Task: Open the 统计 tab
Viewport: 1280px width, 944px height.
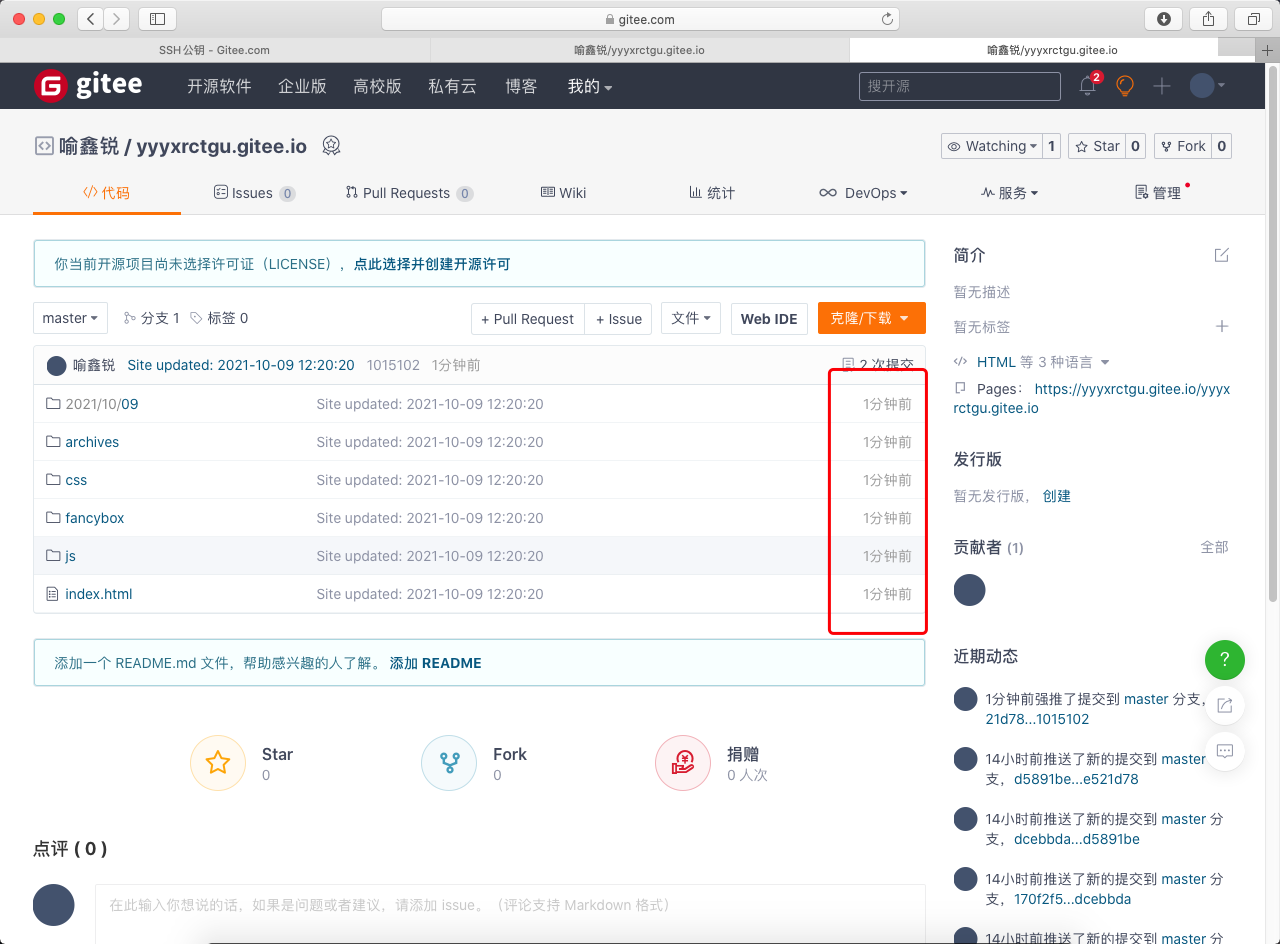Action: pos(712,193)
